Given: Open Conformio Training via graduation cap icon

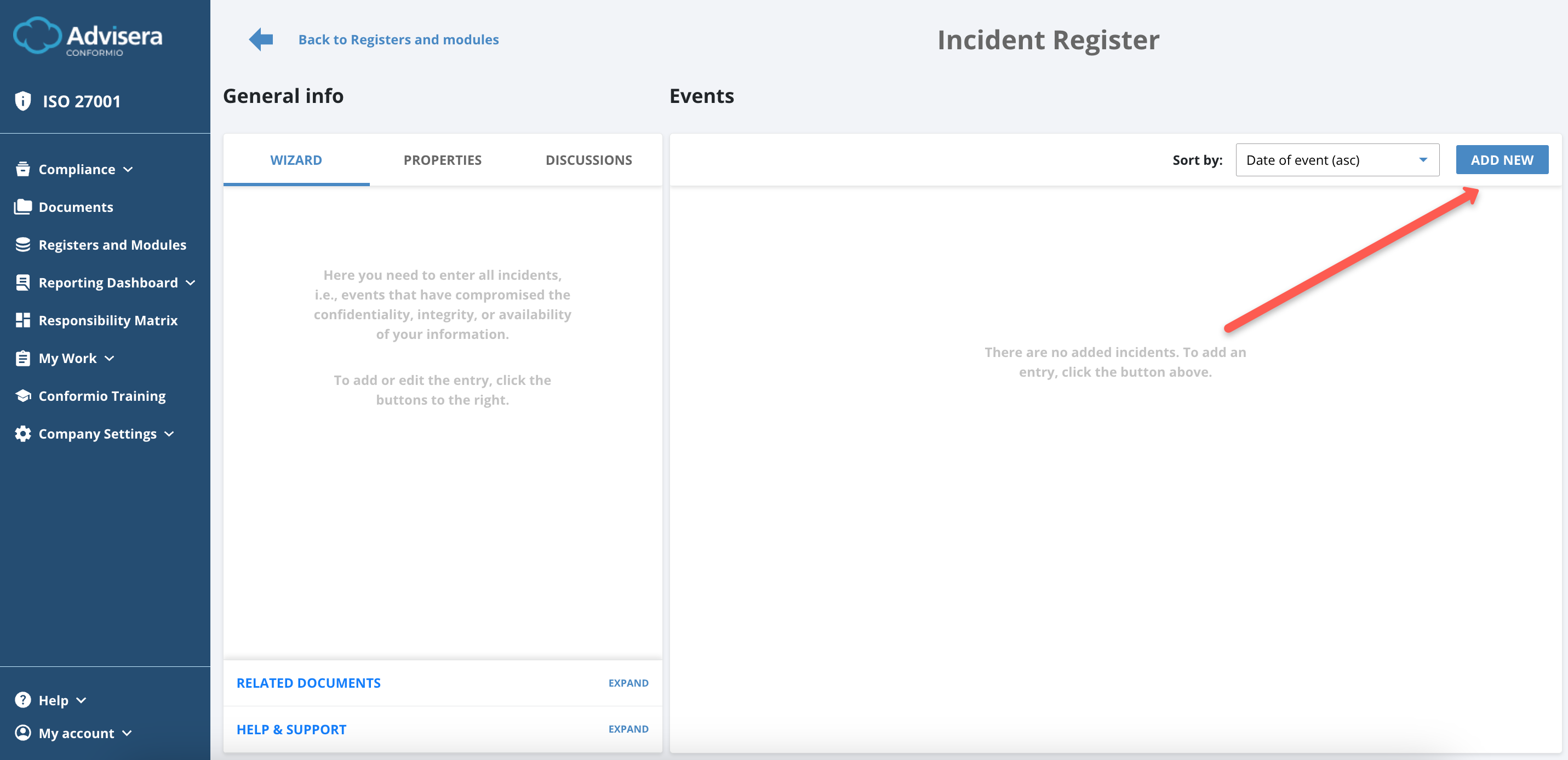Looking at the screenshot, I should [22, 395].
